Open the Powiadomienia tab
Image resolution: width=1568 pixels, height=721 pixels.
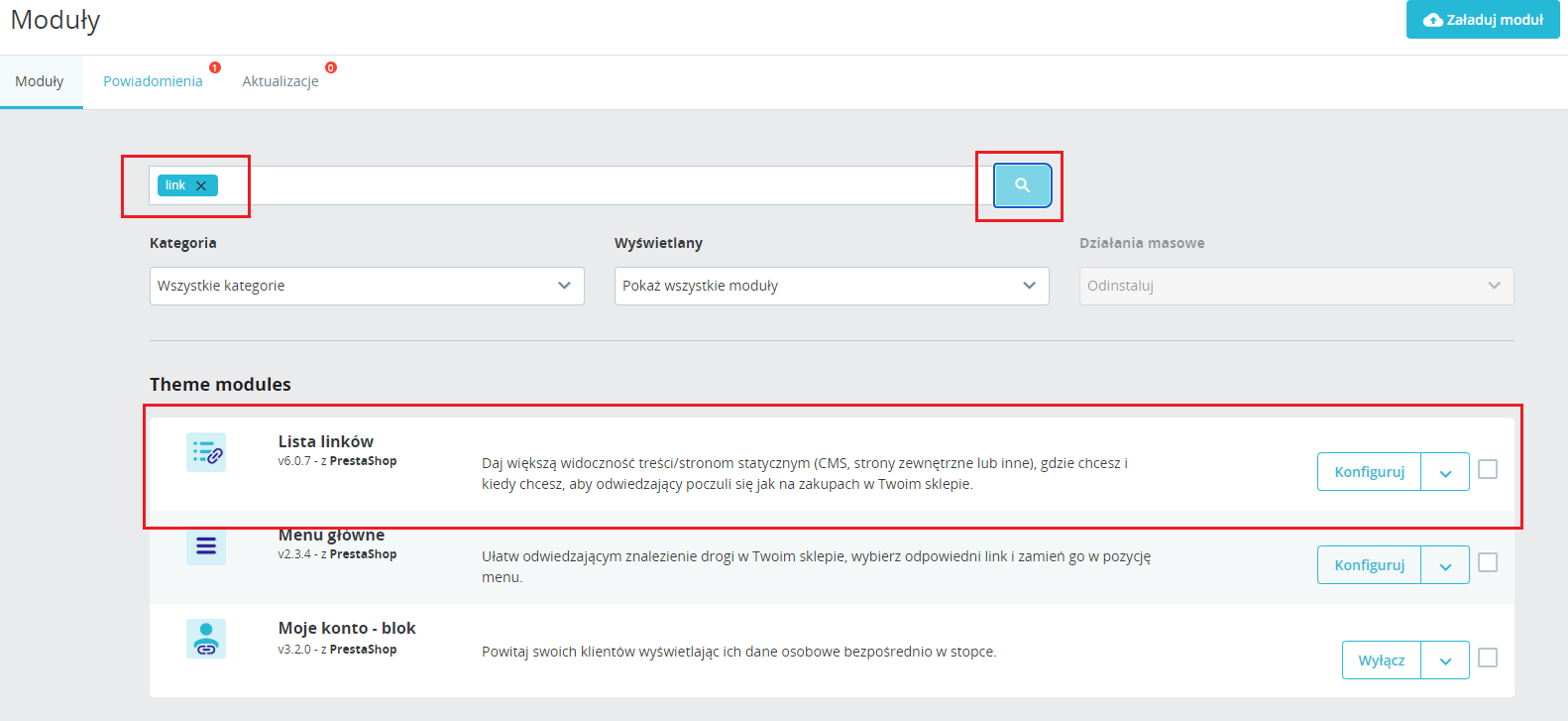tap(153, 81)
